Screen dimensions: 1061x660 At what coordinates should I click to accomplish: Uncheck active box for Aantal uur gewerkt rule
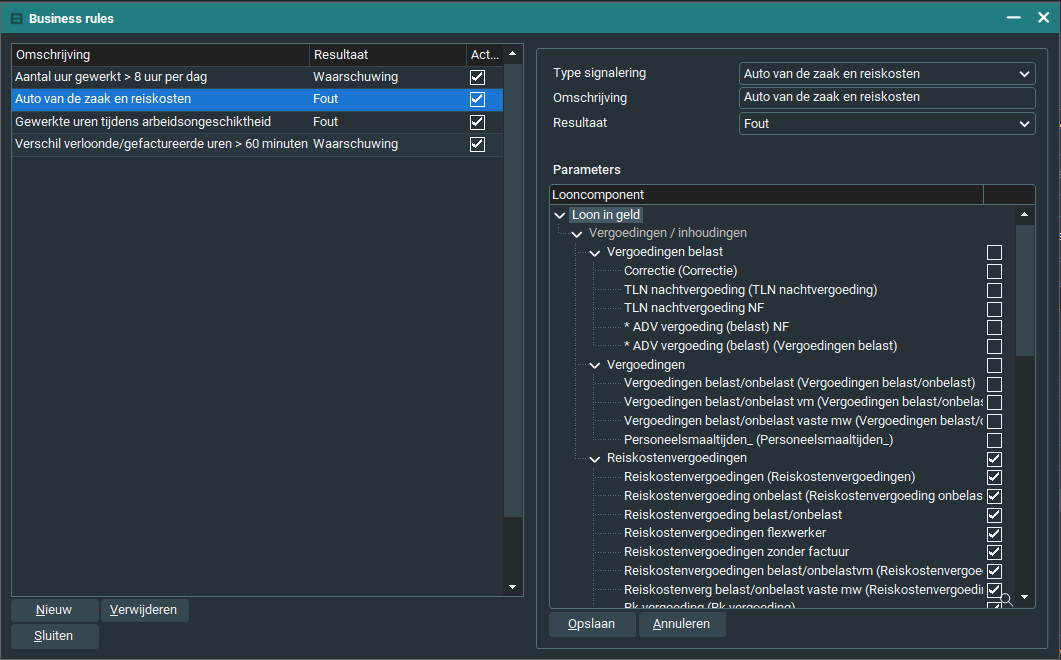coord(477,77)
